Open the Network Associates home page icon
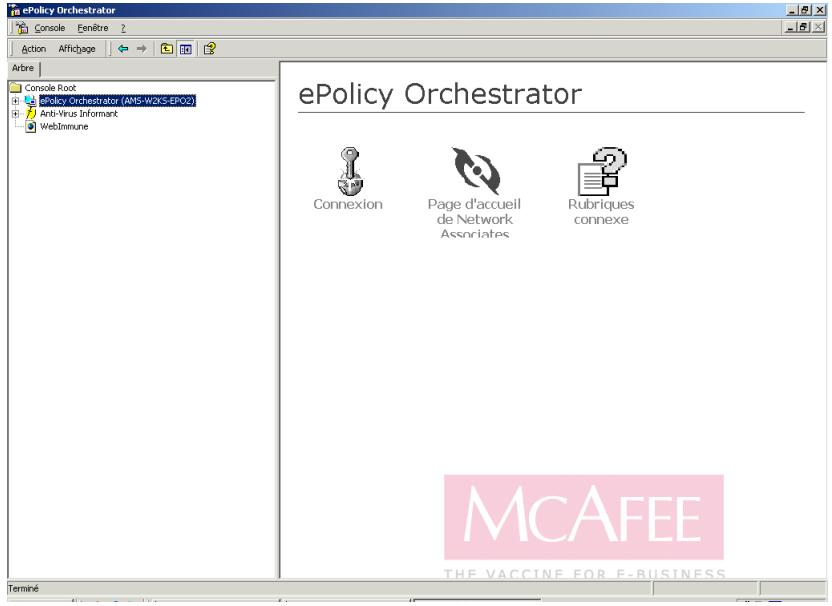Viewport: 832px width, 606px height. click(x=476, y=171)
